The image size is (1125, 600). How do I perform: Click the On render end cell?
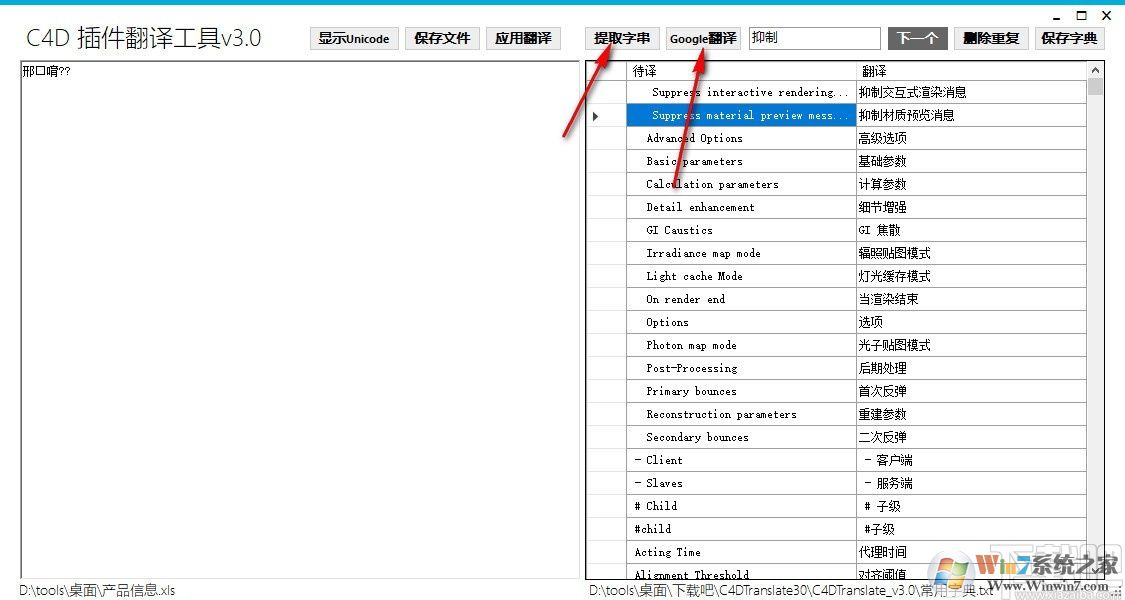(741, 299)
